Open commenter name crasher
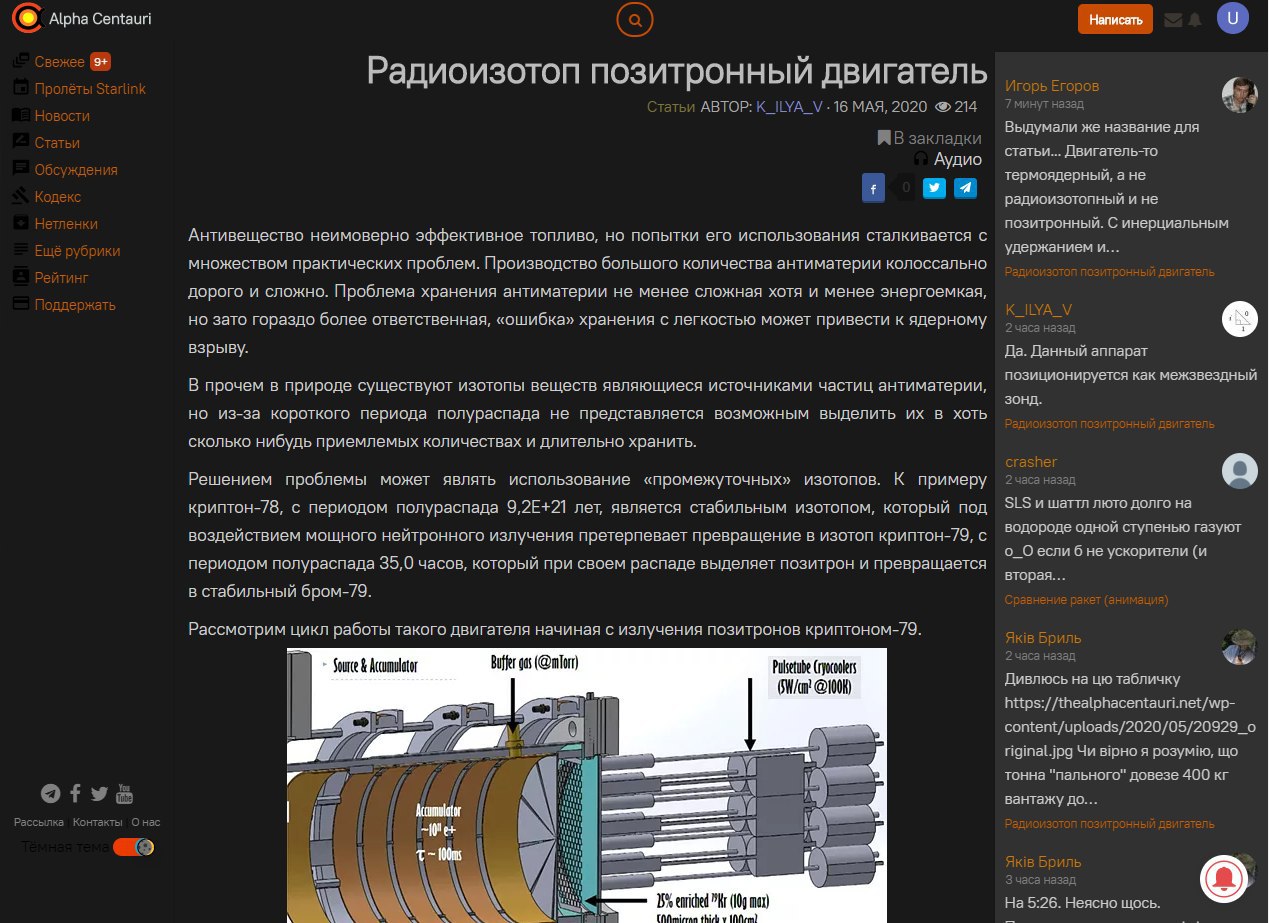1269x923 pixels. (x=1031, y=462)
